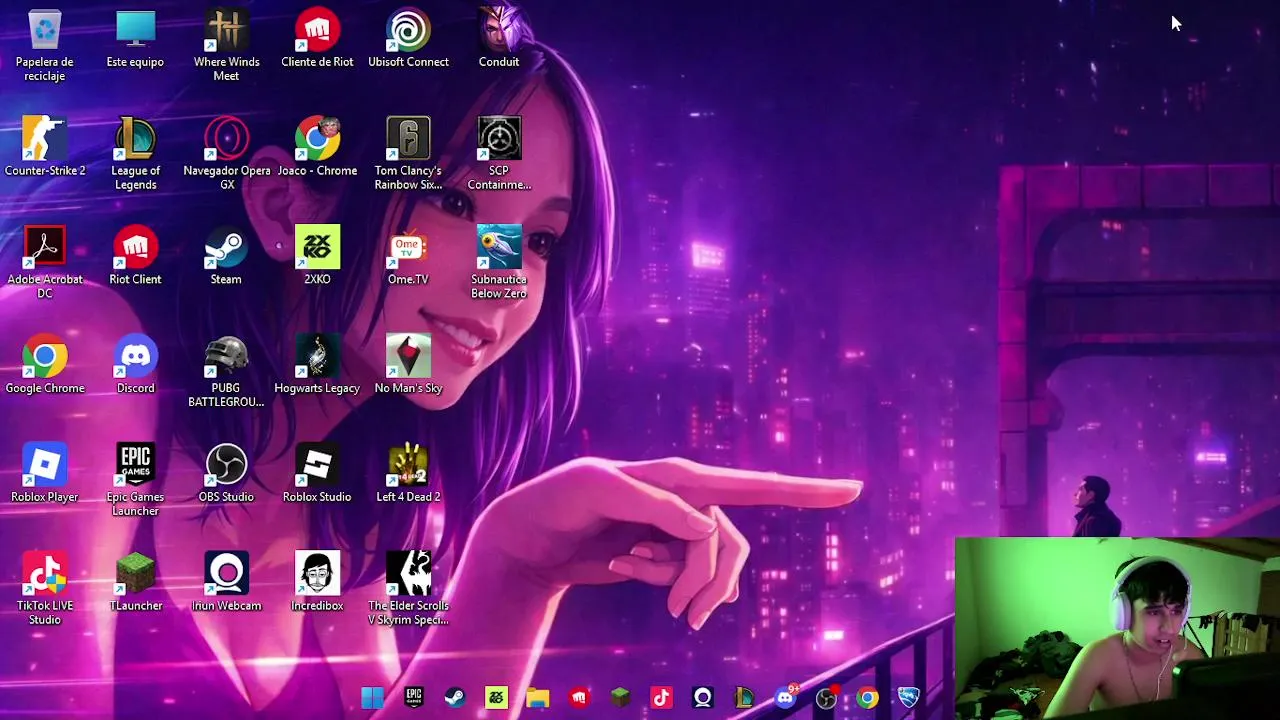Open Epic Games from the taskbar

click(413, 698)
